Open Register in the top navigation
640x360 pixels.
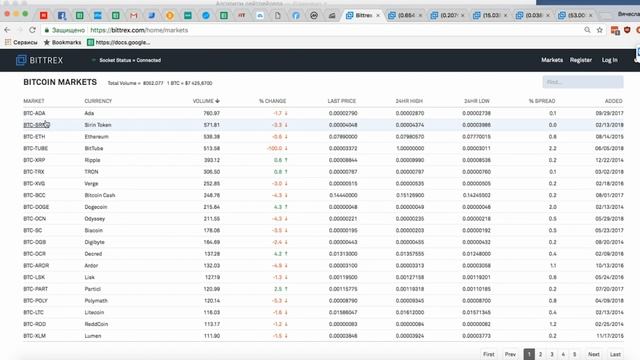point(581,60)
